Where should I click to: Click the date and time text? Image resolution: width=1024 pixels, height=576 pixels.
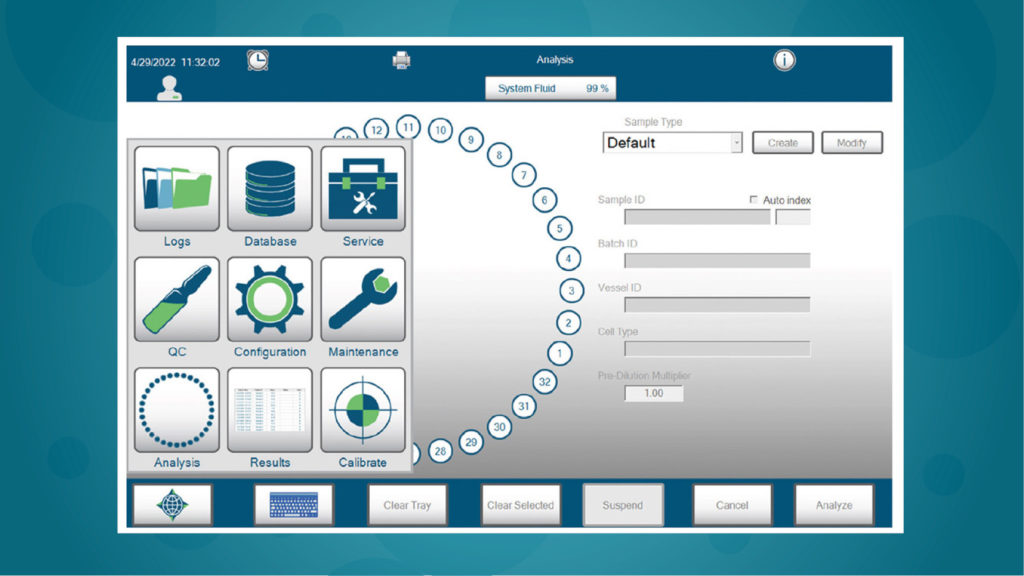175,63
